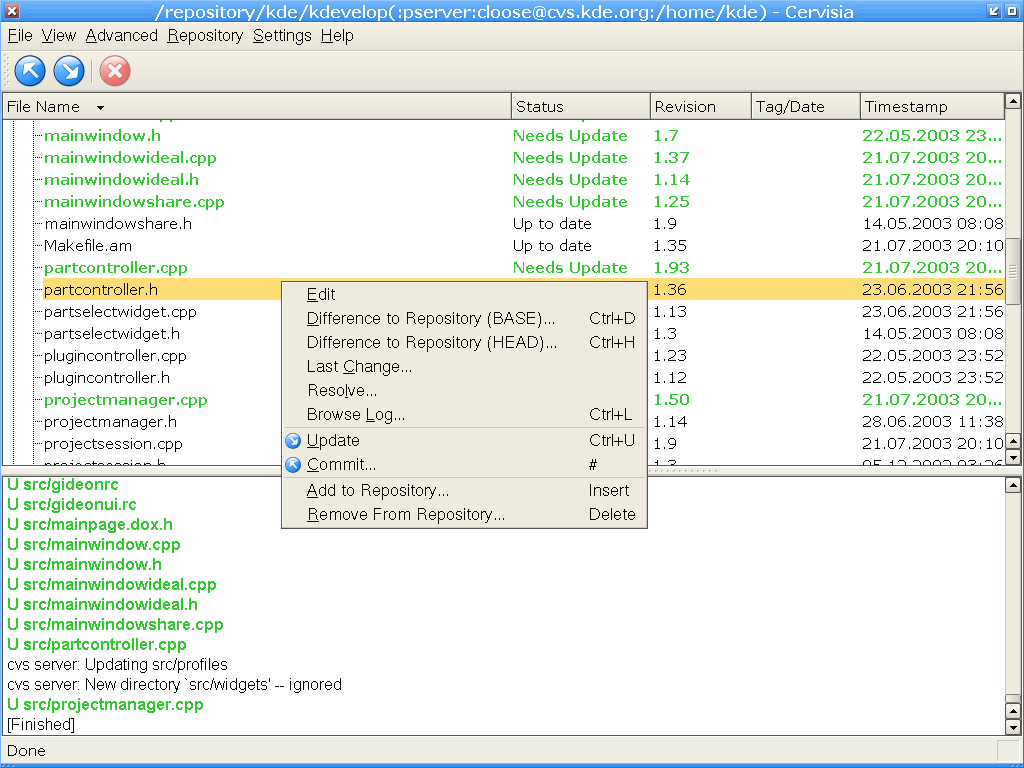Click the 'U src/gideonrc' output line

pos(63,485)
